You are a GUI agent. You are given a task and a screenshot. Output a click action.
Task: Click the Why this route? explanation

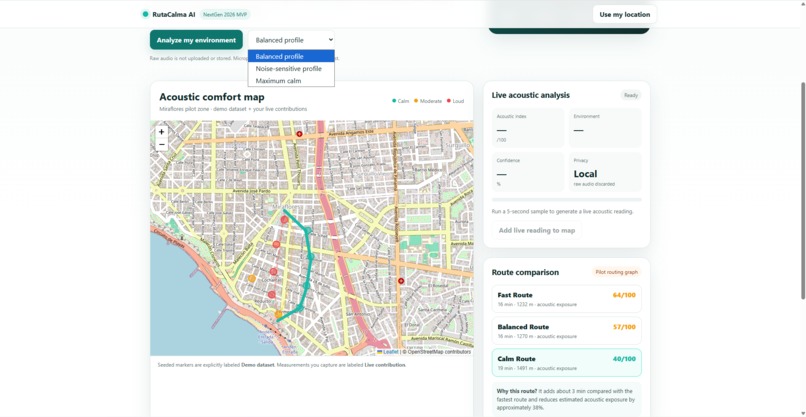[566, 398]
